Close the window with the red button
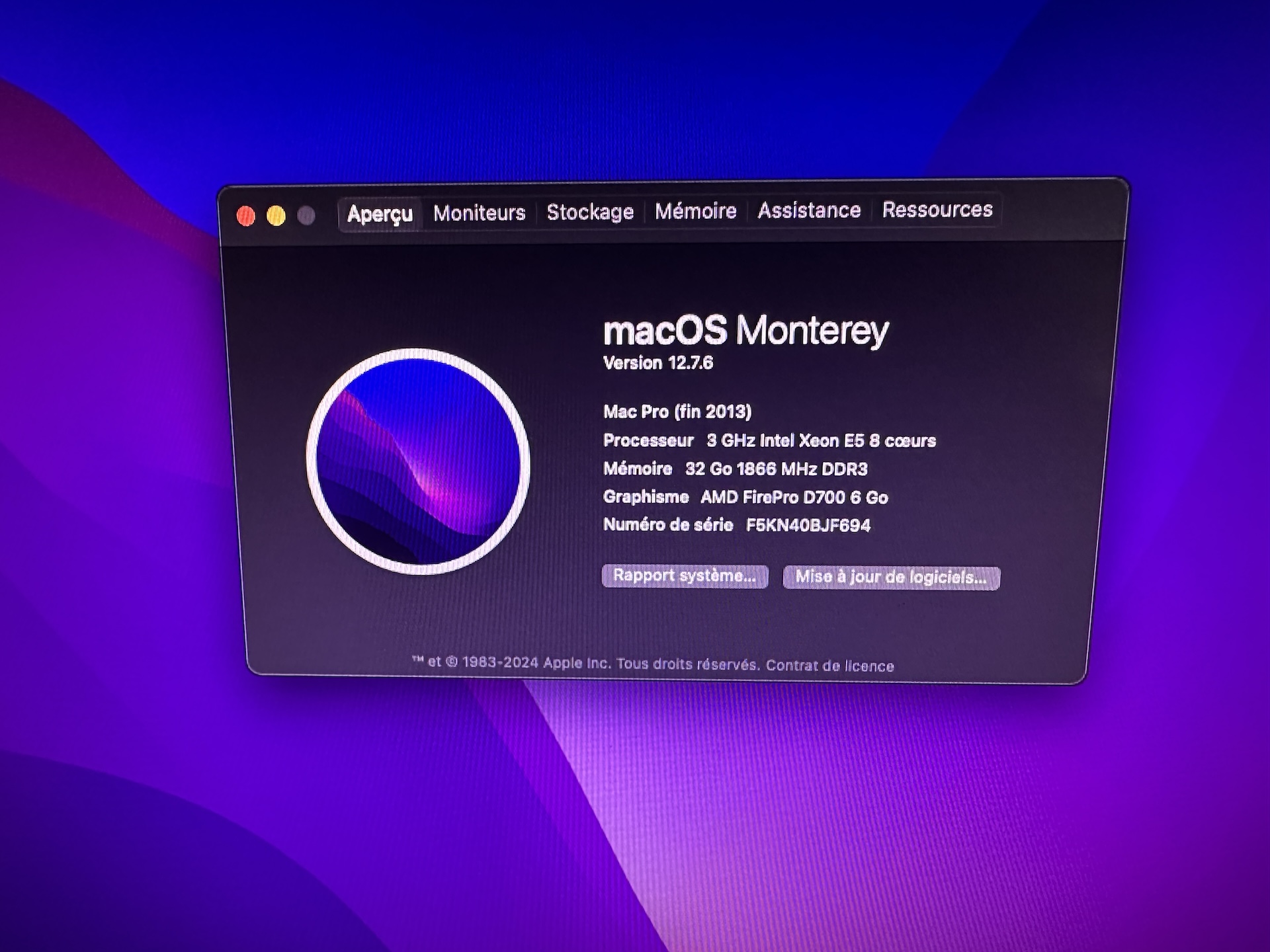Viewport: 1270px width, 952px height. click(x=246, y=216)
